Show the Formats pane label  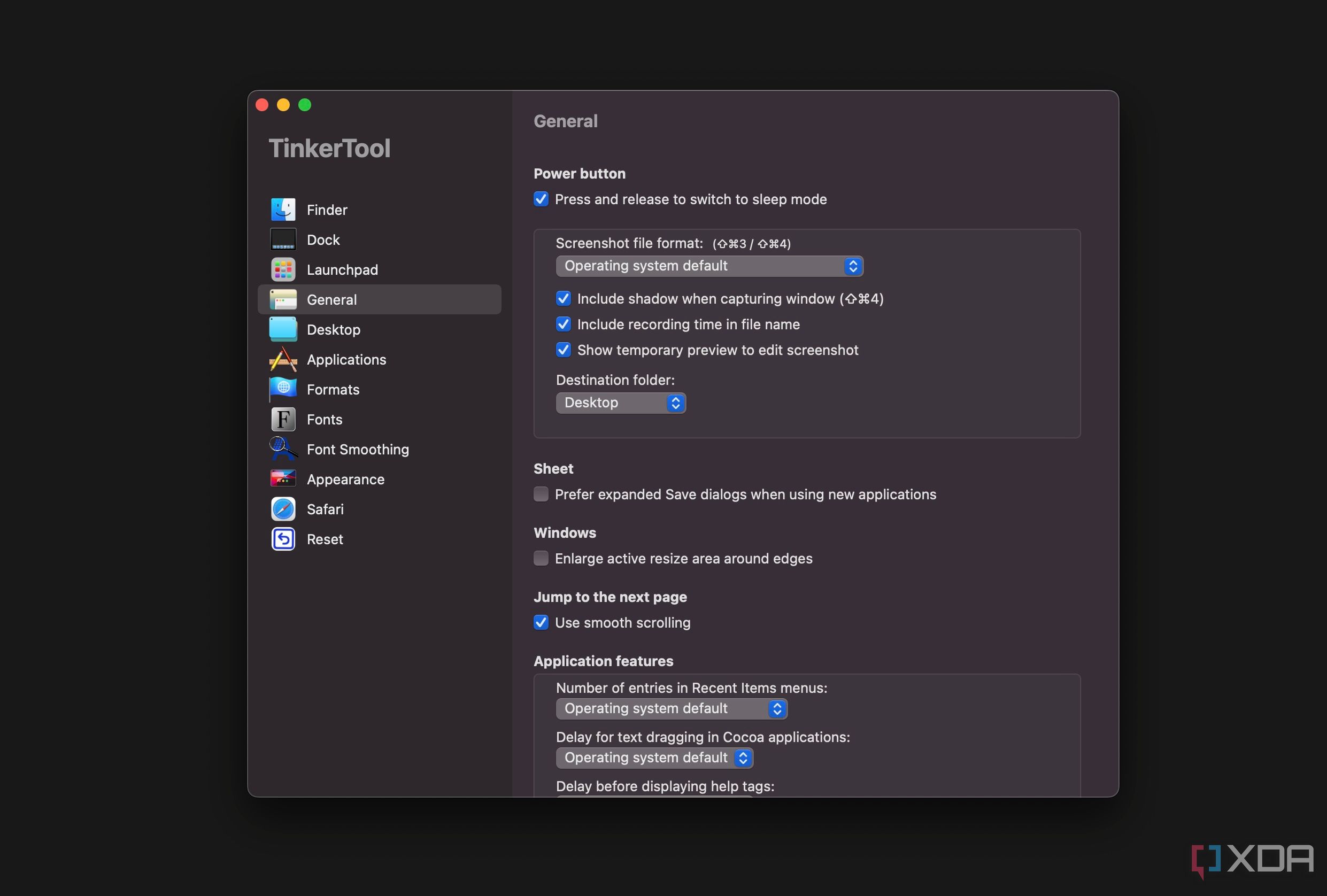click(x=333, y=390)
